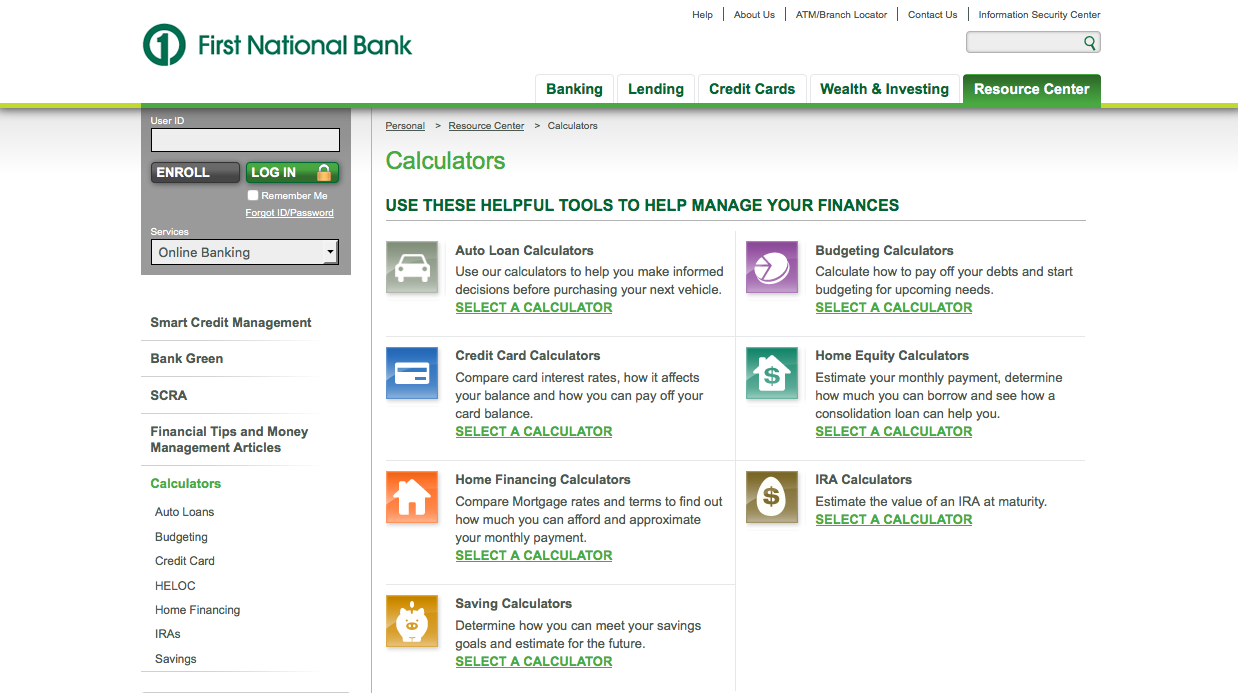Select a calculator under Budgeting Calculators
Viewport: 1238px width, 693px height.
(894, 308)
